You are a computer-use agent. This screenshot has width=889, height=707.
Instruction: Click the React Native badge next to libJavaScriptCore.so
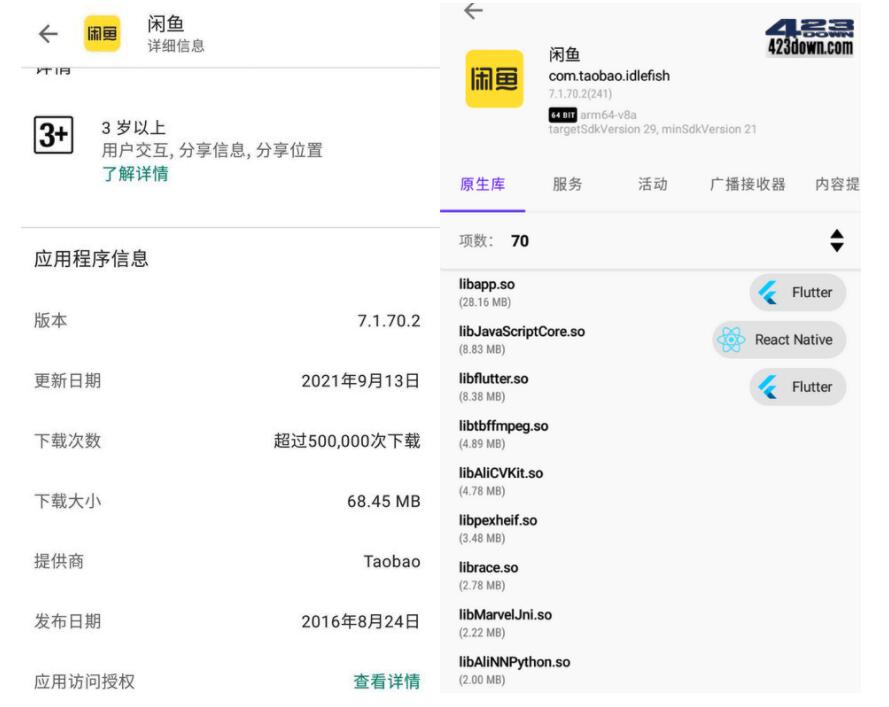780,340
